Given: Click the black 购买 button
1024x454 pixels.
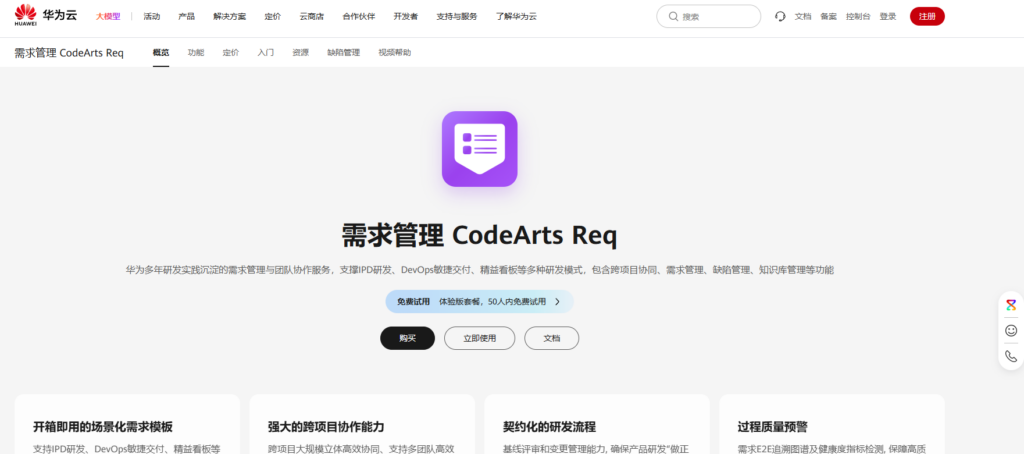Looking at the screenshot, I should point(408,338).
